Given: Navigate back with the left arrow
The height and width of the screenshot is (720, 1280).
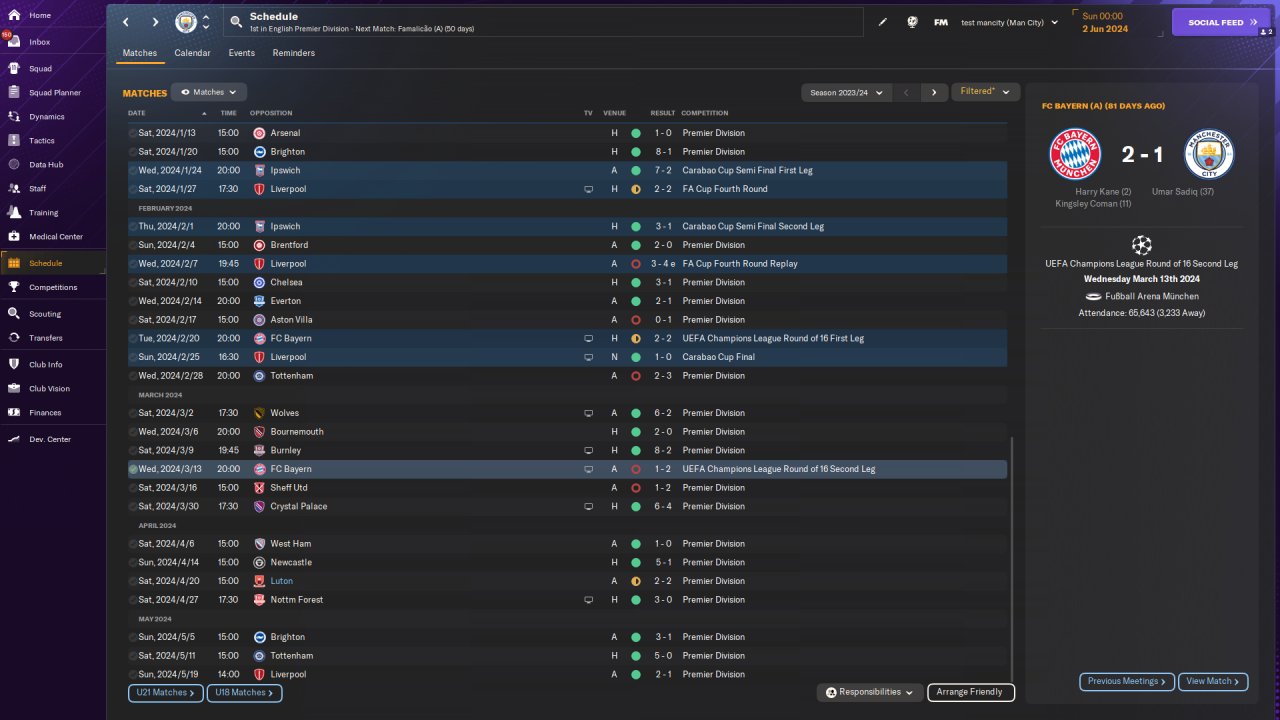Looking at the screenshot, I should point(126,22).
